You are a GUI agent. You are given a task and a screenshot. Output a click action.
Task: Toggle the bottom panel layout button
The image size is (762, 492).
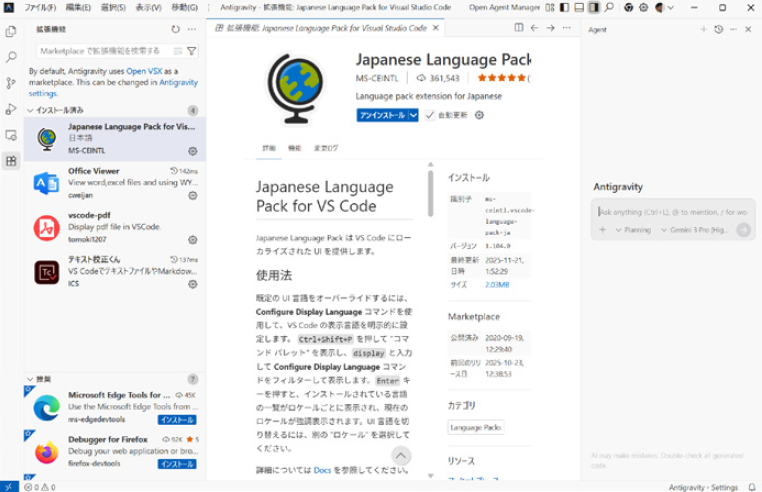click(x=577, y=7)
